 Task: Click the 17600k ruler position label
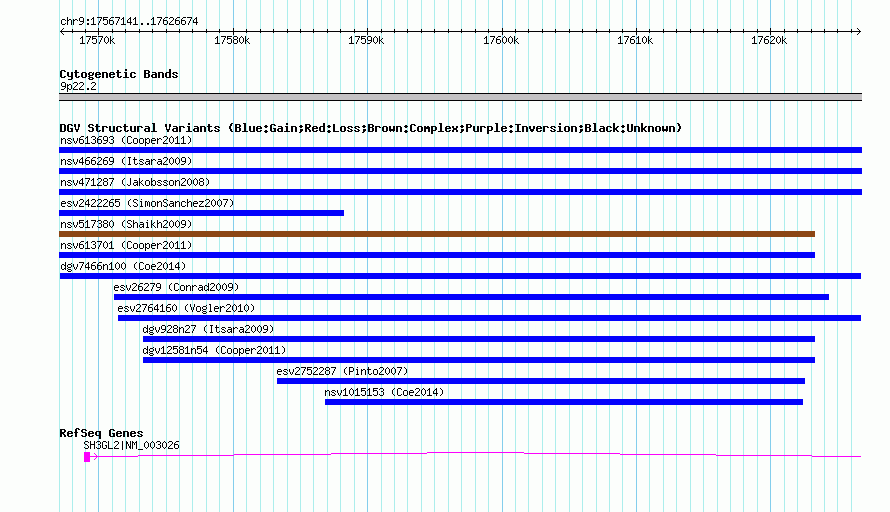pyautogui.click(x=501, y=40)
